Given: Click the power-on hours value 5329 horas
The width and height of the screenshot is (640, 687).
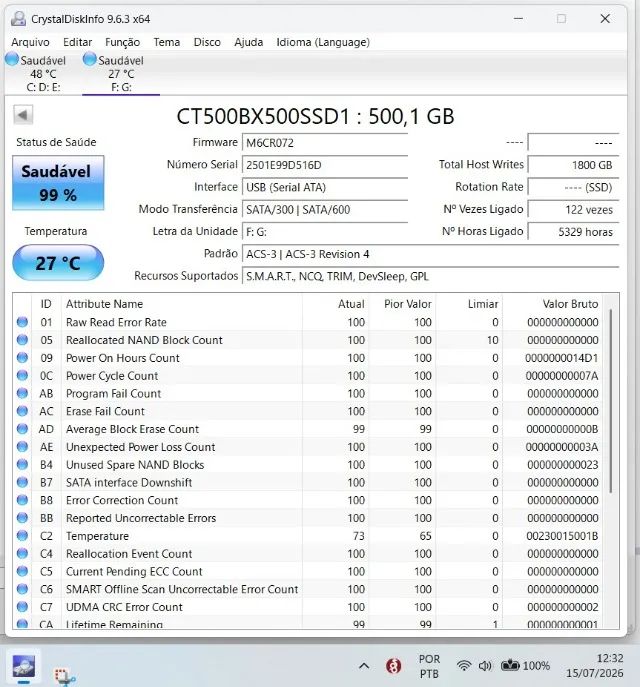Looking at the screenshot, I should pyautogui.click(x=573, y=232).
